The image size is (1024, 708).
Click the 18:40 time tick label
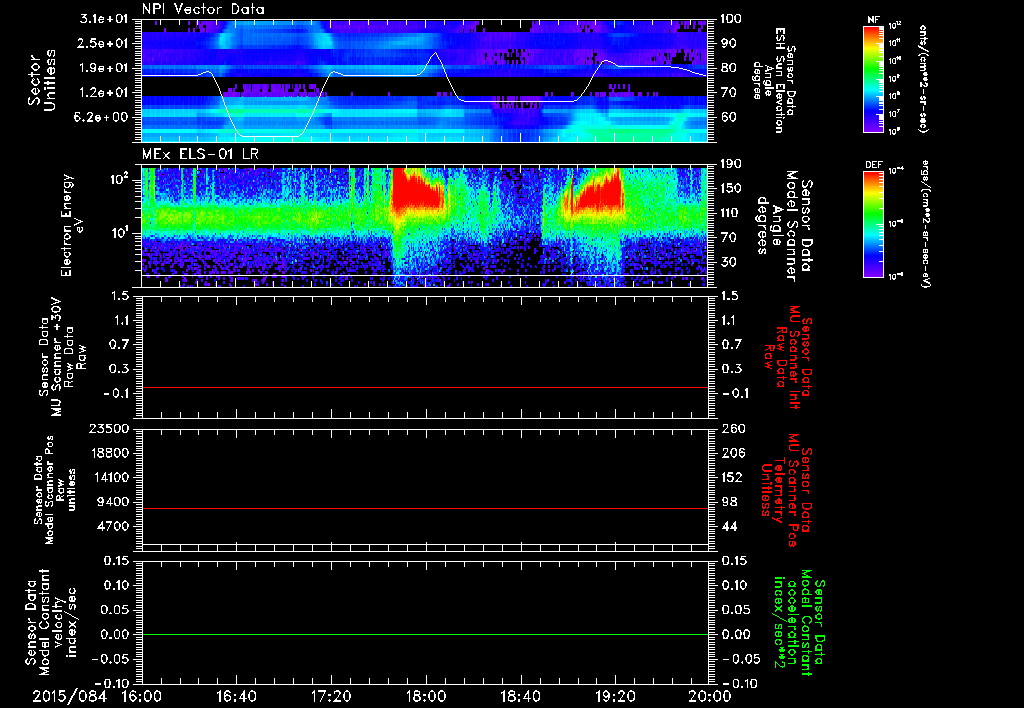tap(520, 696)
